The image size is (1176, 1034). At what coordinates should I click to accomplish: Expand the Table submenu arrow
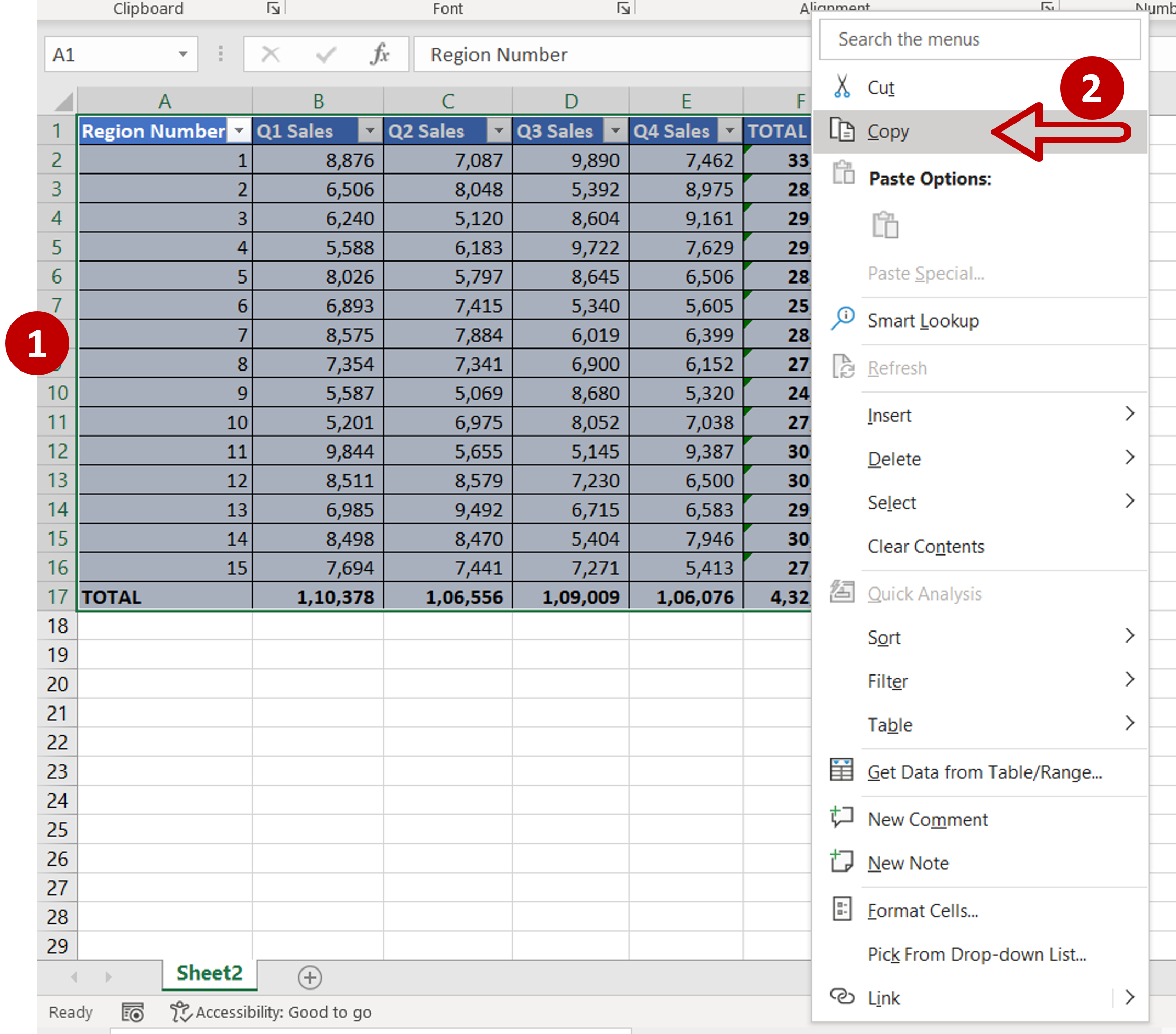click(x=1129, y=723)
